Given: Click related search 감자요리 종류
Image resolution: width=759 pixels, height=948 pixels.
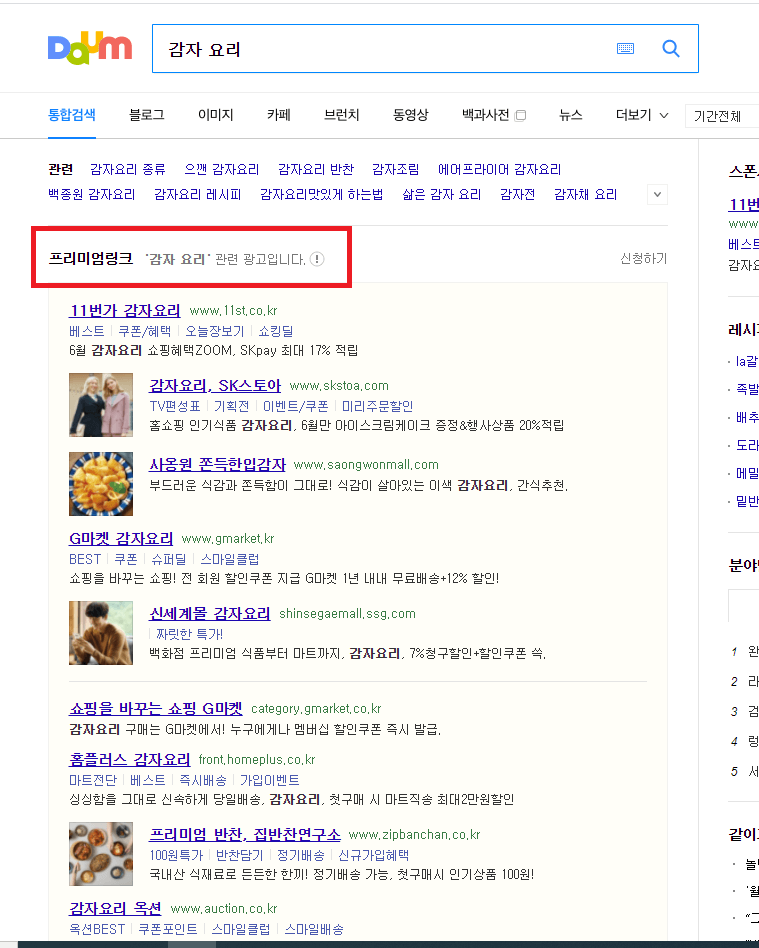Looking at the screenshot, I should click(x=128, y=169).
